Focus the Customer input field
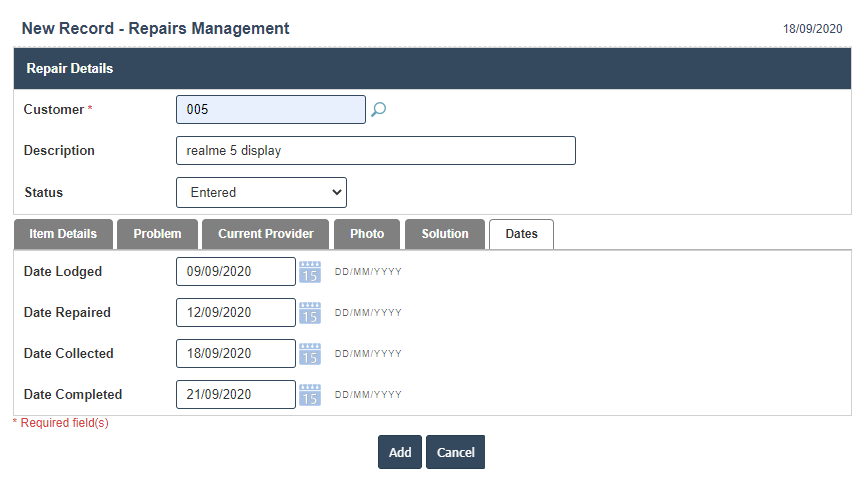Screen dimensions: 863x480 pos(270,110)
